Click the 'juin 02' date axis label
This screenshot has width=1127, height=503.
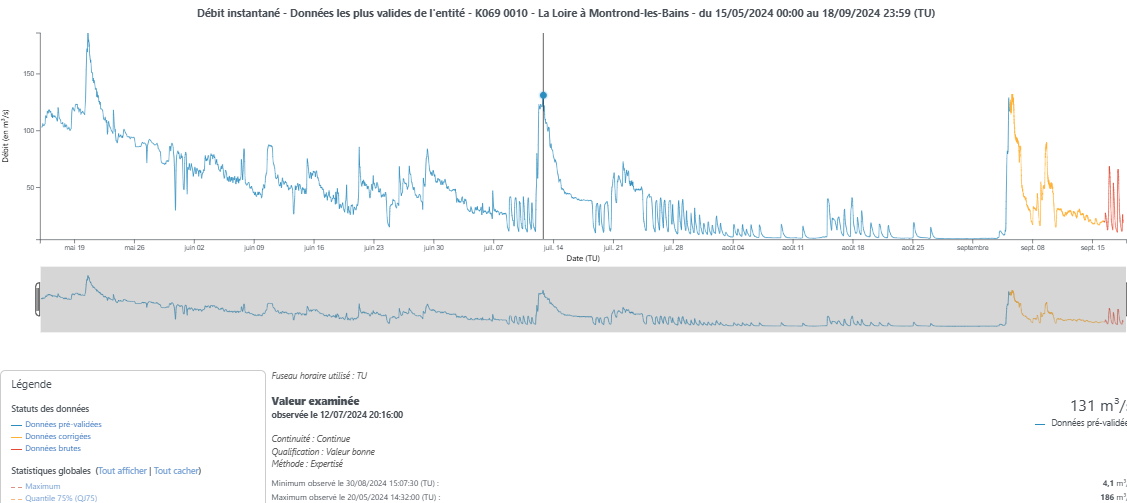point(194,247)
